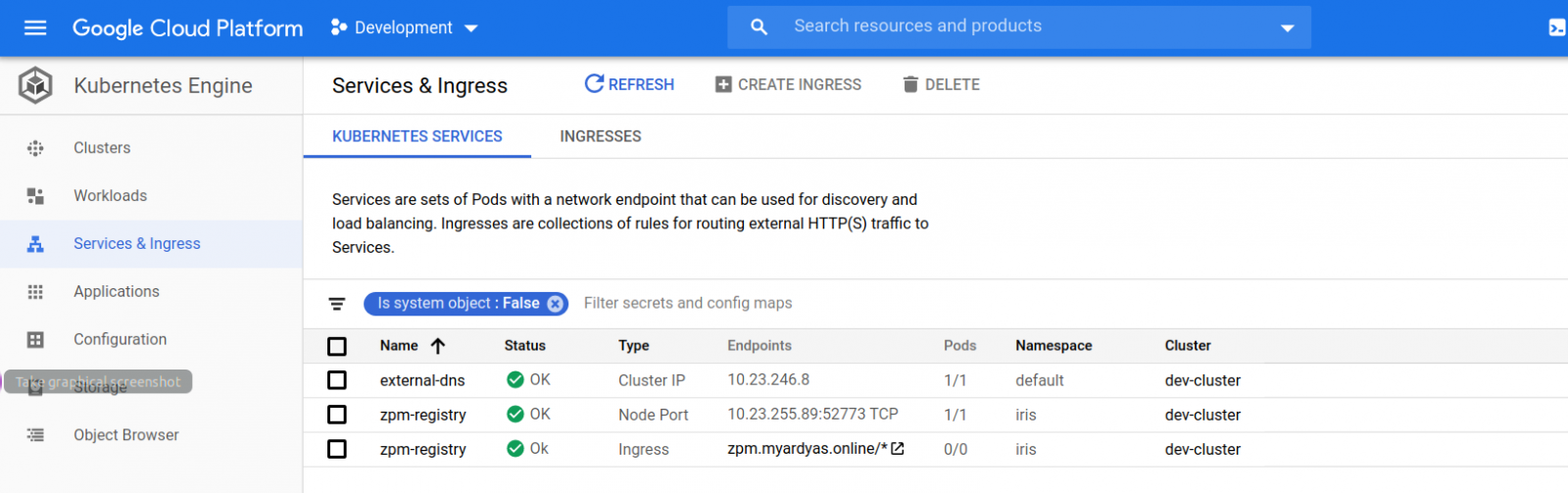Open the zpm-registry Ingress entry
The width and height of the screenshot is (1568, 493).
[x=422, y=449]
